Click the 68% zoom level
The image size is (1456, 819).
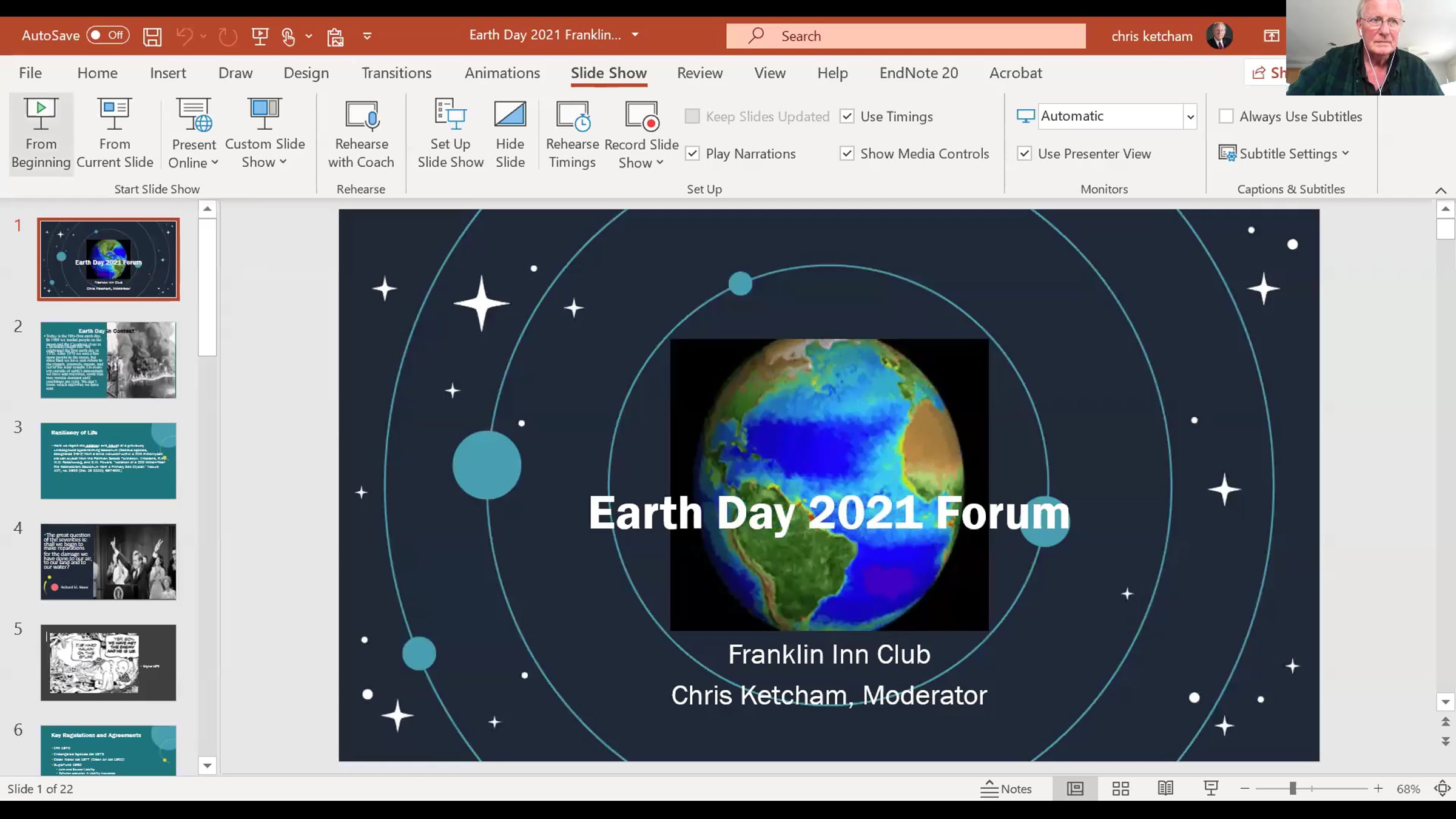[1408, 789]
